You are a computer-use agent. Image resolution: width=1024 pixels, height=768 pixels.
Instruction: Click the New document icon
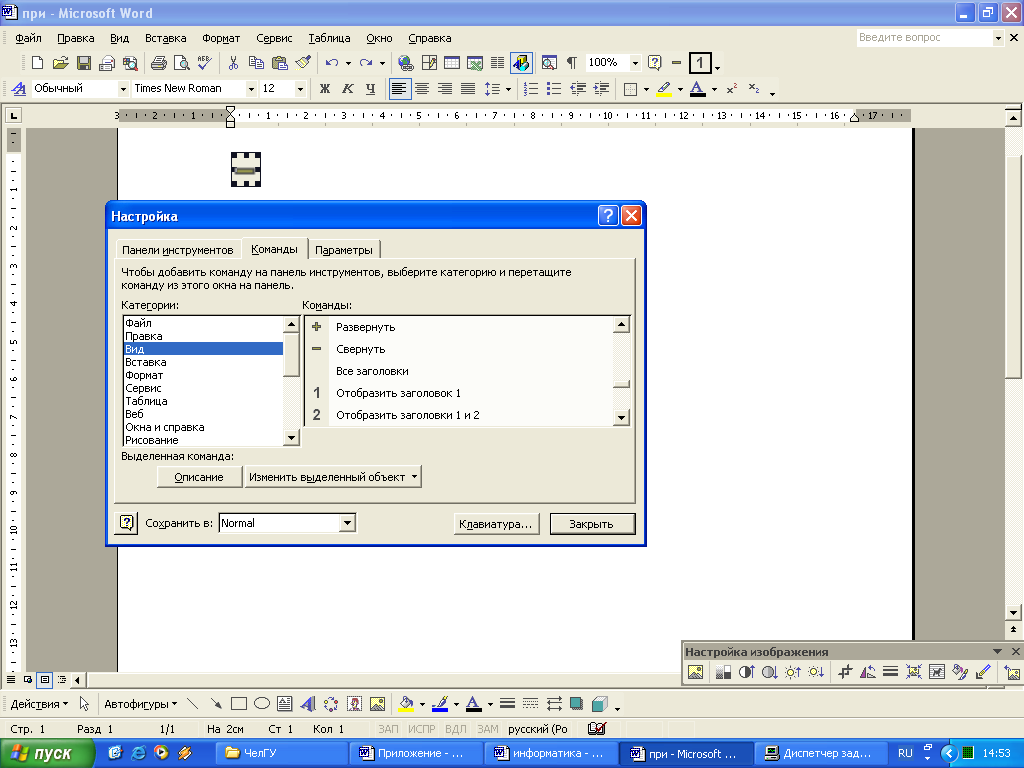coord(37,63)
